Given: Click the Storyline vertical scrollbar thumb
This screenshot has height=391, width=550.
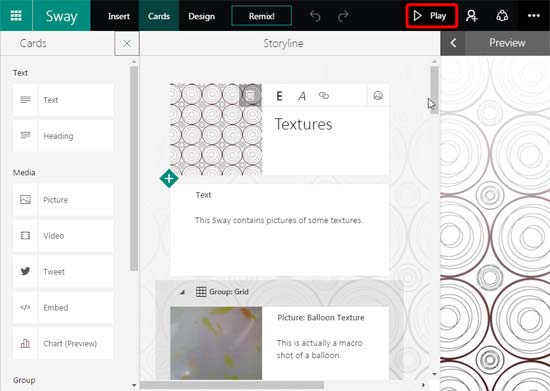Looking at the screenshot, I should pos(434,89).
